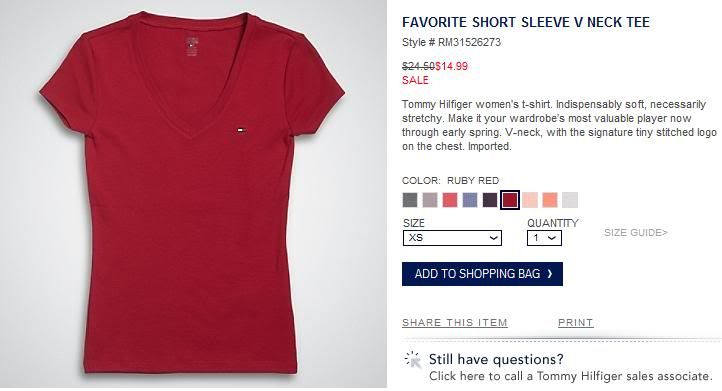Expand the Quantity dropdown
The image size is (722, 391).
tap(544, 238)
